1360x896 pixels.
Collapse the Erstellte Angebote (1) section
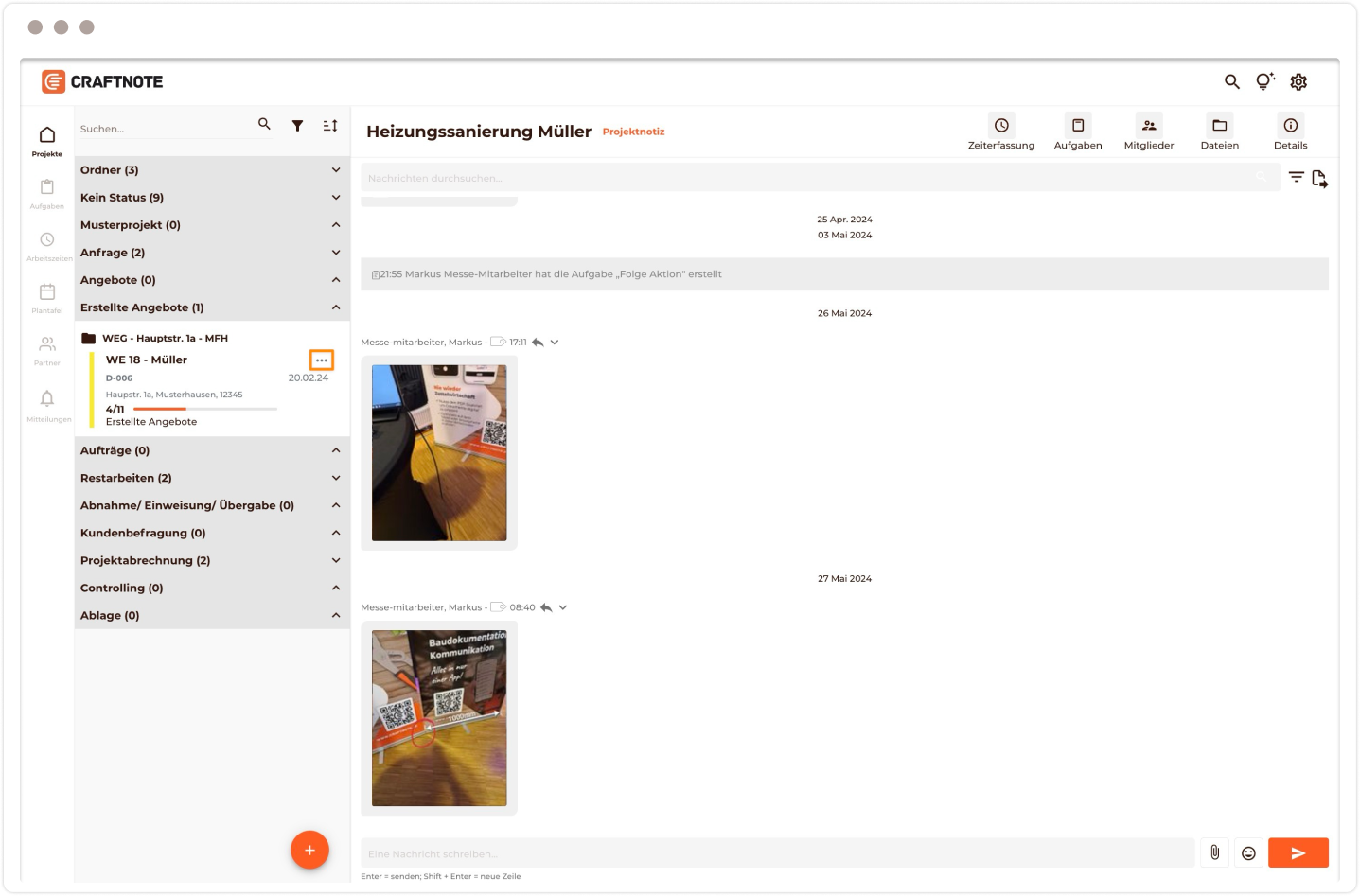pos(336,307)
